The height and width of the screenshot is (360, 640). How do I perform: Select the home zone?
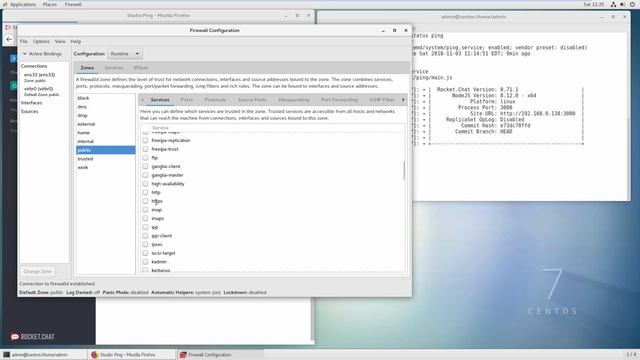[105, 133]
